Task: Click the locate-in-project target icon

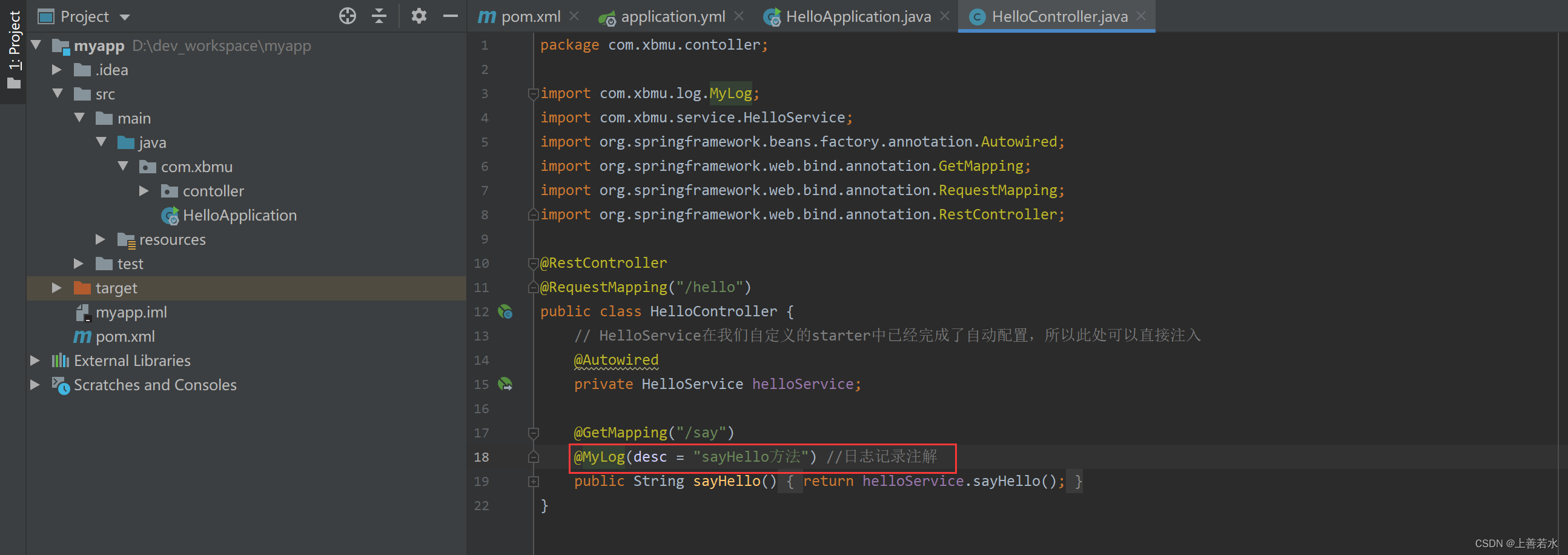Action: (x=348, y=16)
